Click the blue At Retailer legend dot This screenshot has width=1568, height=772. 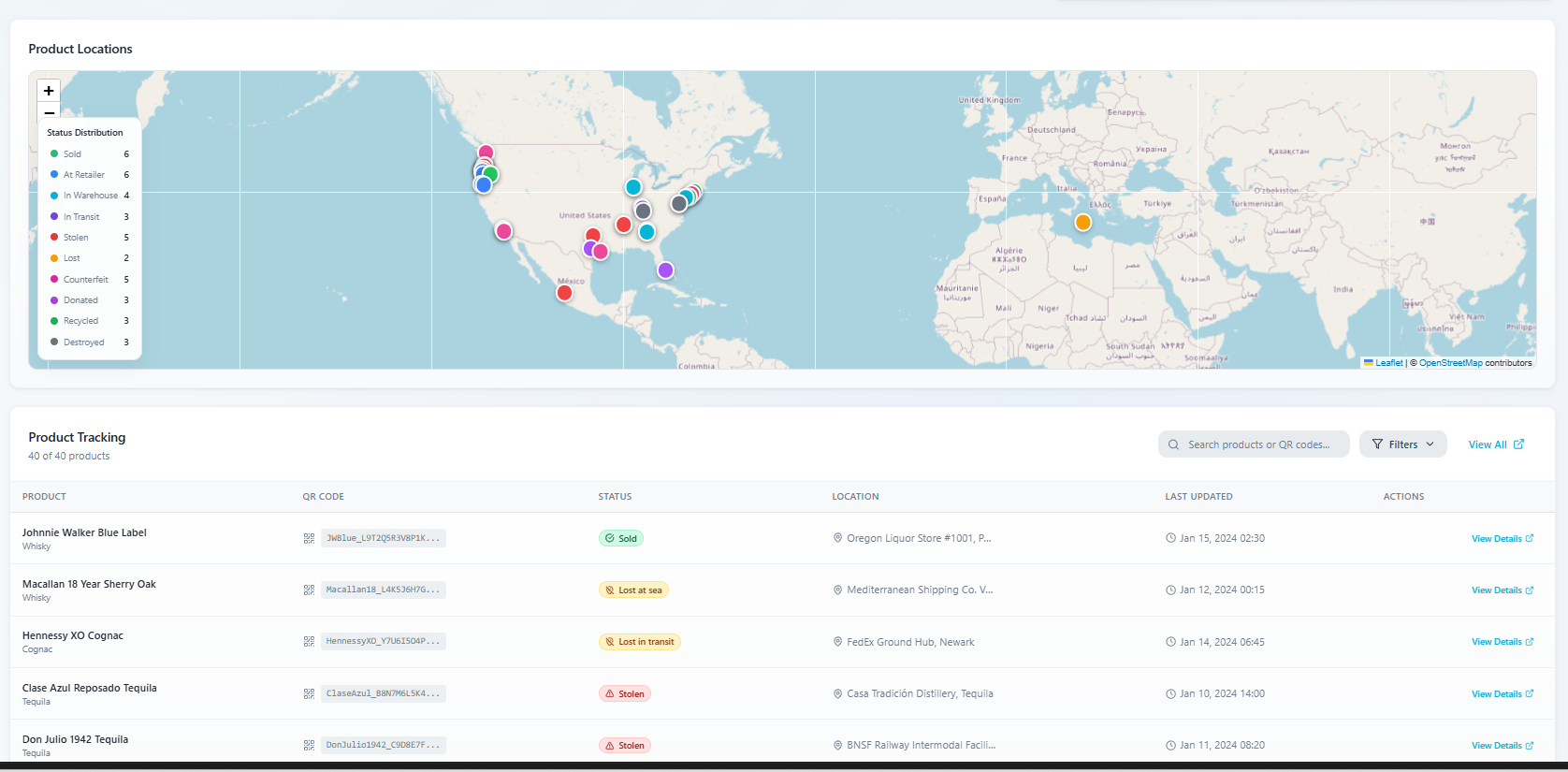pos(54,174)
